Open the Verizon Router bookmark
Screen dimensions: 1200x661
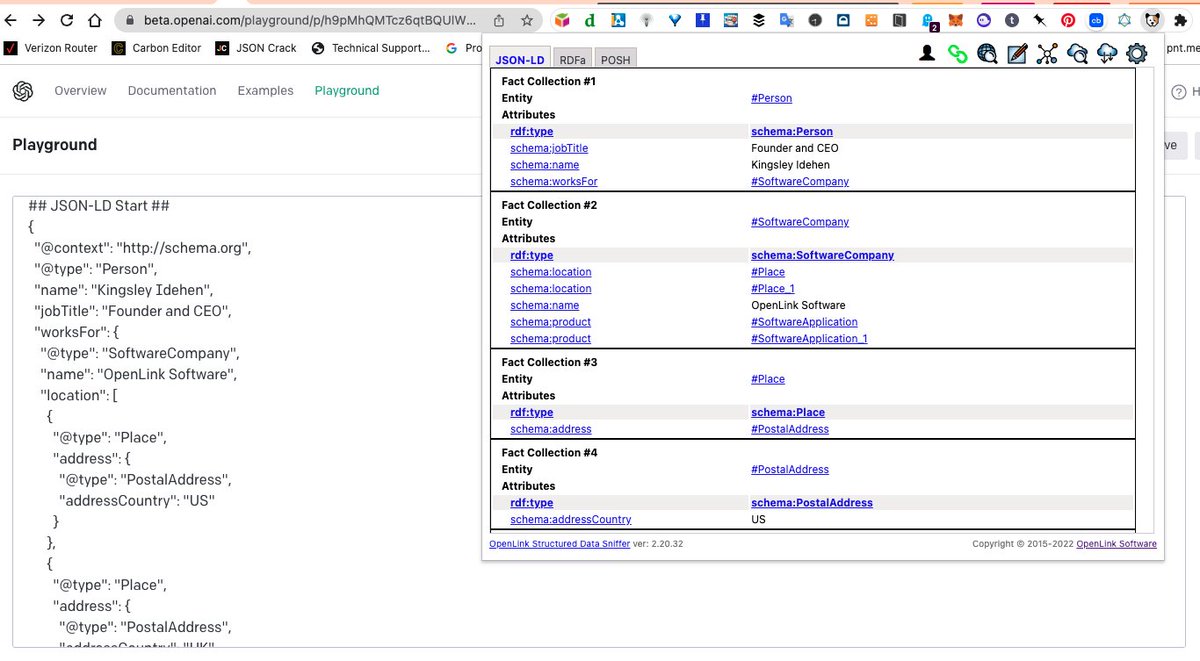click(52, 47)
